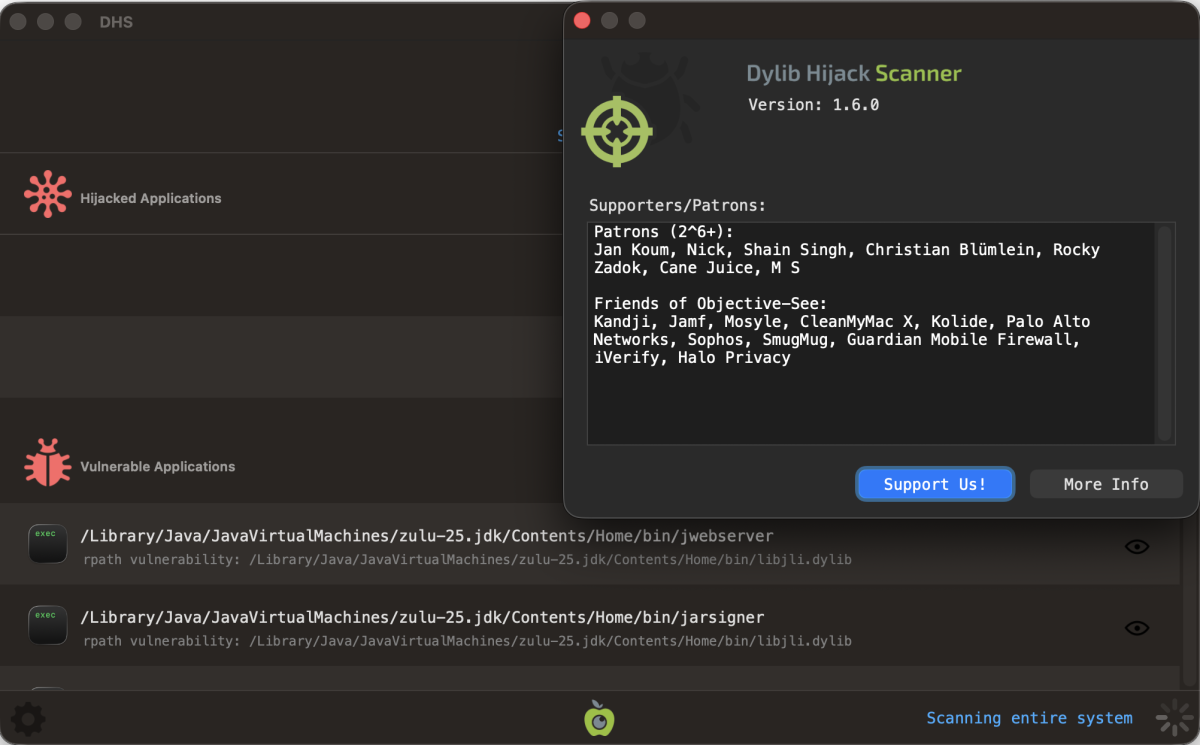The image size is (1200, 745).
Task: Click the red Vulnerable Applications bug icon
Action: (x=48, y=462)
